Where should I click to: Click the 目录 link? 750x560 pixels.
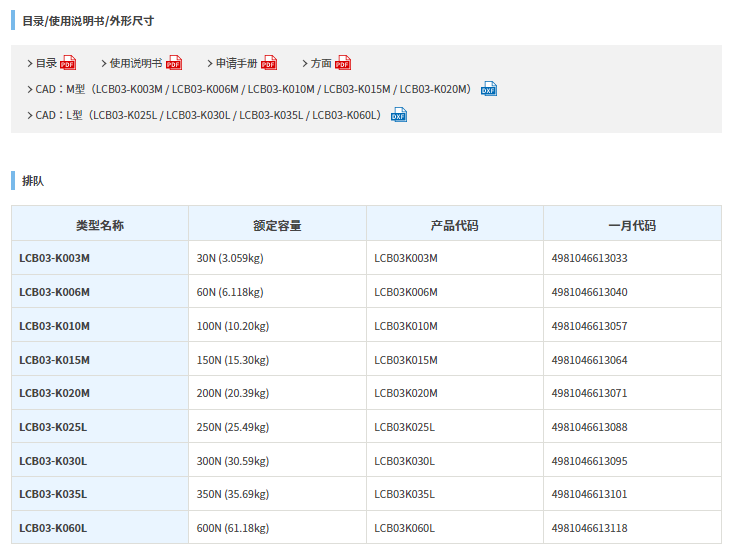[46, 63]
